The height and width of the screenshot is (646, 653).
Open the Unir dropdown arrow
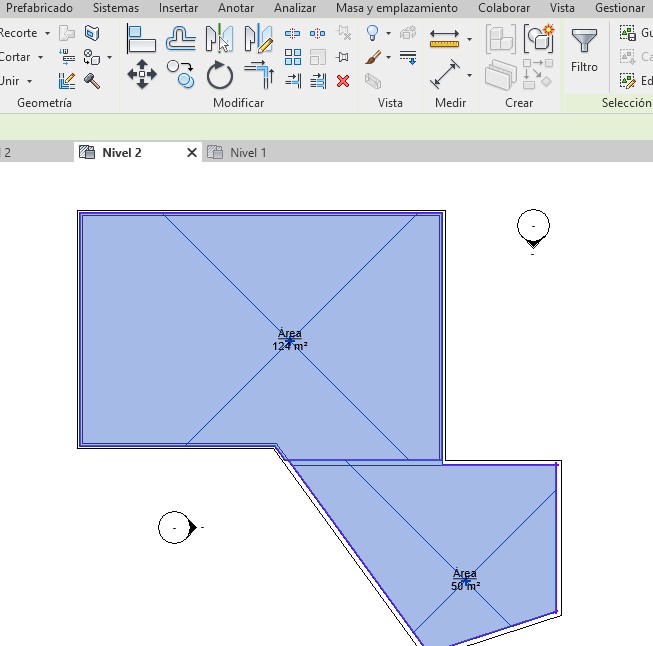coord(29,81)
